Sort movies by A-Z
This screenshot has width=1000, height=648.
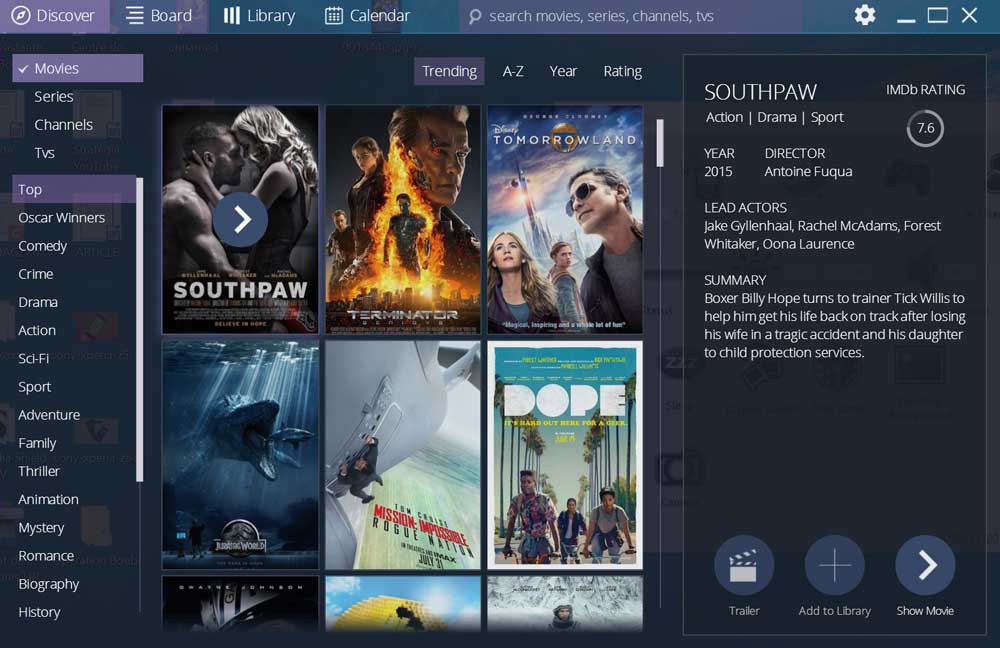[513, 71]
